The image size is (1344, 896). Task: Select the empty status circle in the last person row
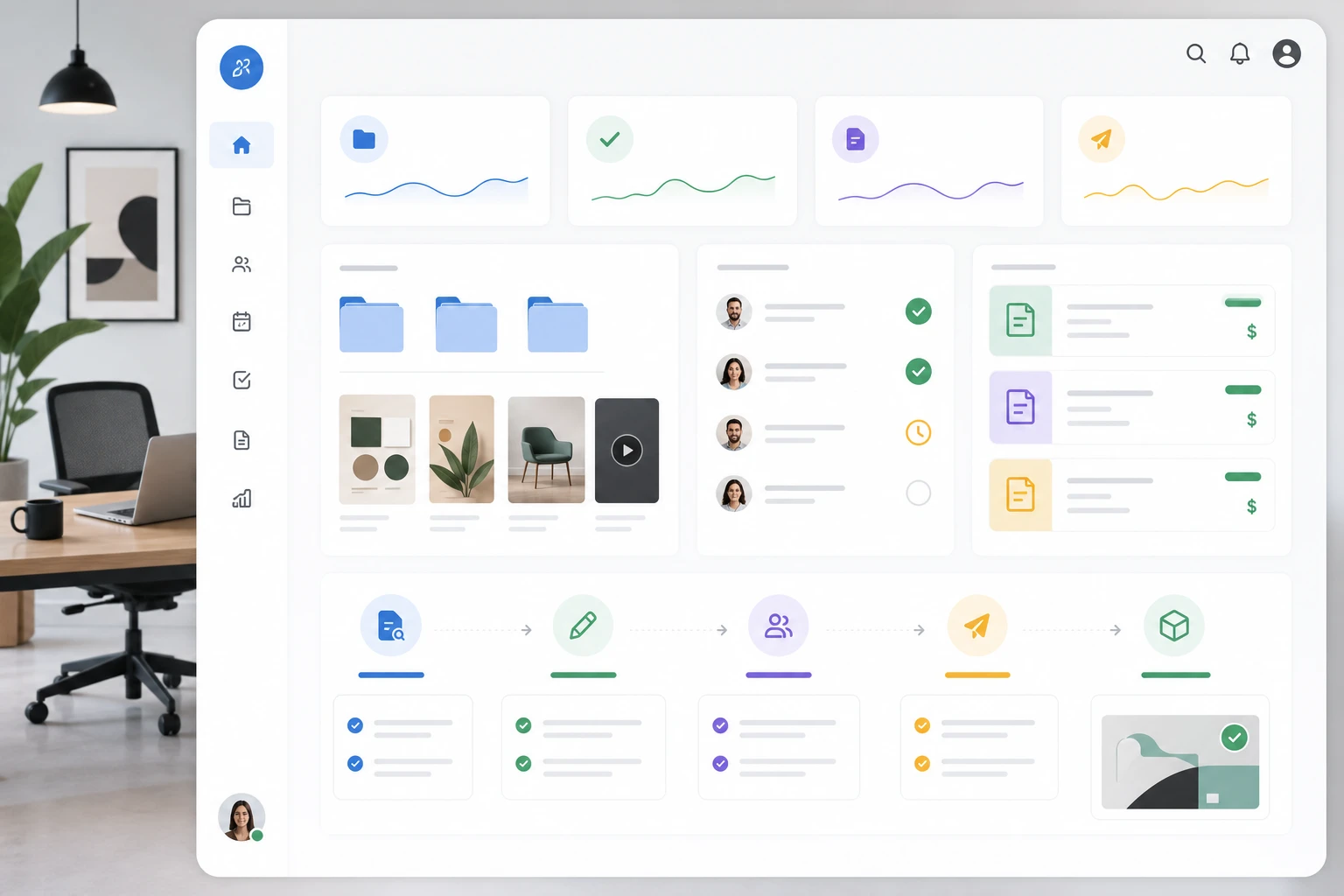pyautogui.click(x=919, y=493)
